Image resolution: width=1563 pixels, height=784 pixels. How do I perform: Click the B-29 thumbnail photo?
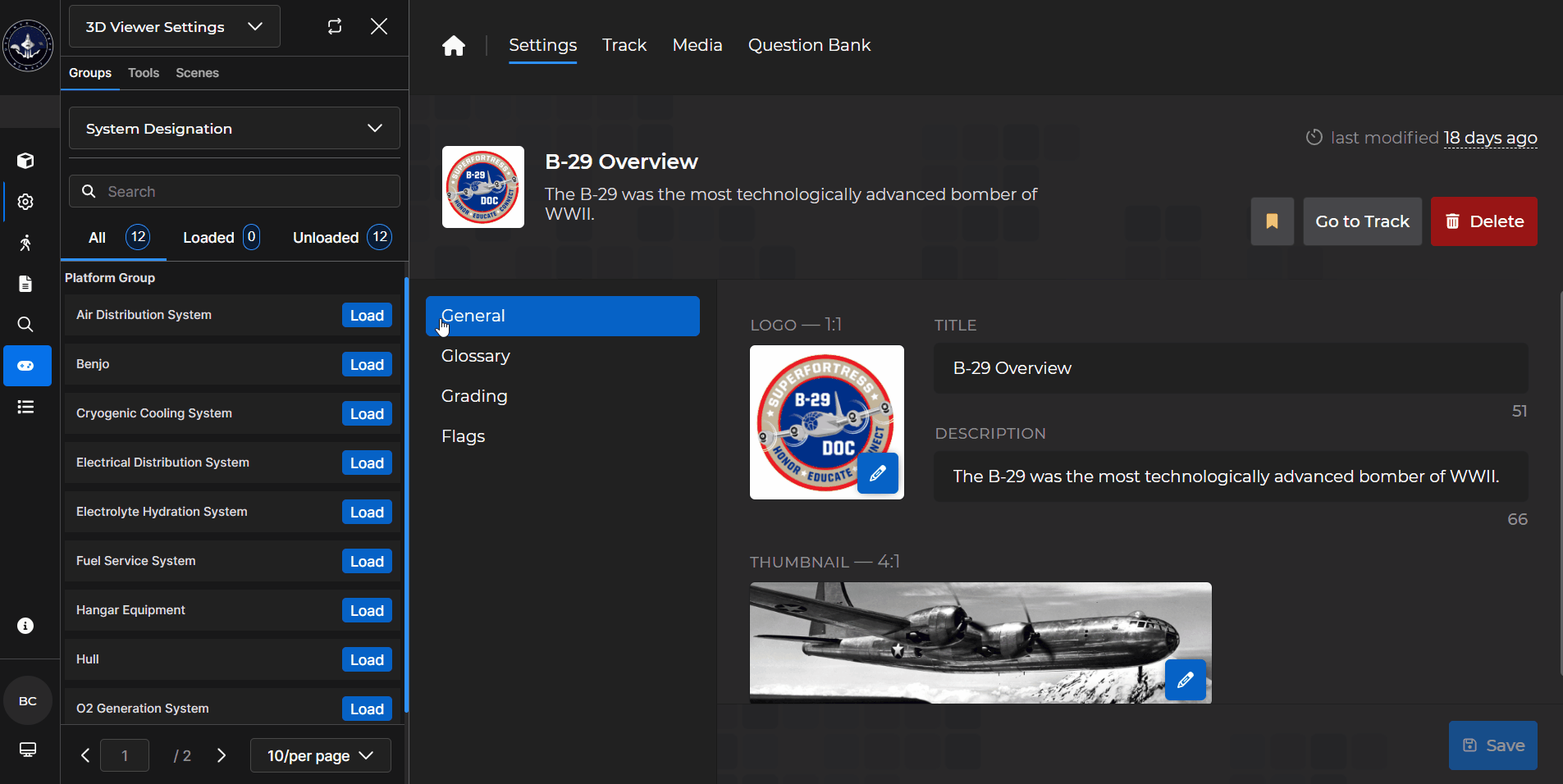click(x=980, y=643)
